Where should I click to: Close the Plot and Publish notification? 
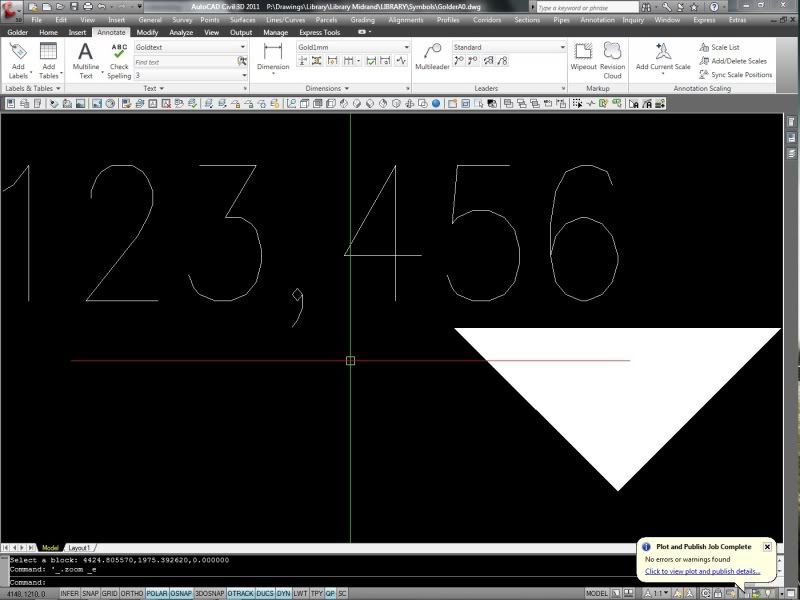767,546
